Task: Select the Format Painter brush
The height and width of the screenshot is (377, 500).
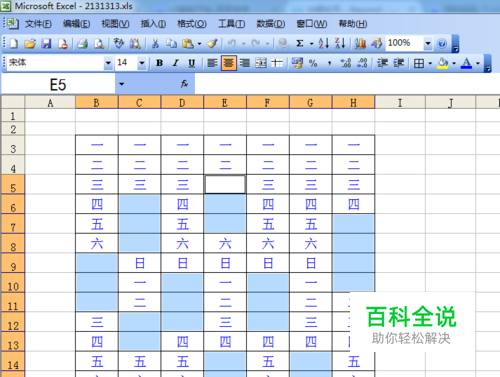Action: coord(212,43)
